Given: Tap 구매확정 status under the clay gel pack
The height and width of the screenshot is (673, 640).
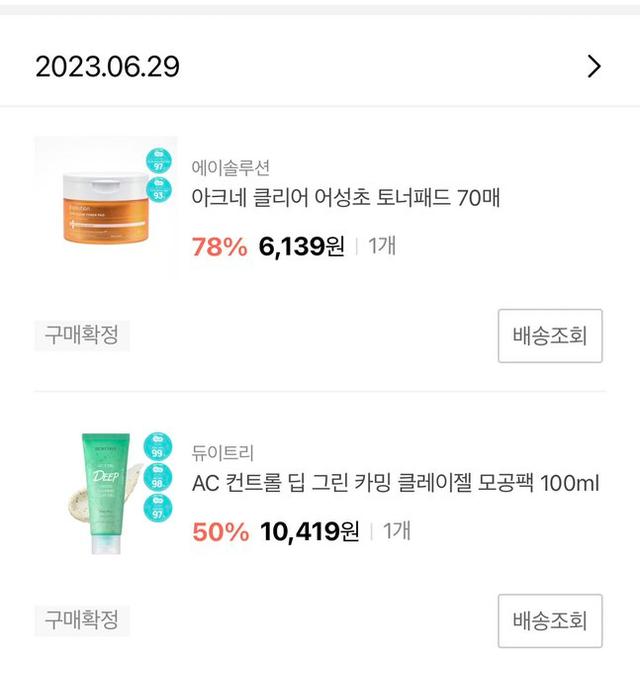Looking at the screenshot, I should click(x=81, y=620).
